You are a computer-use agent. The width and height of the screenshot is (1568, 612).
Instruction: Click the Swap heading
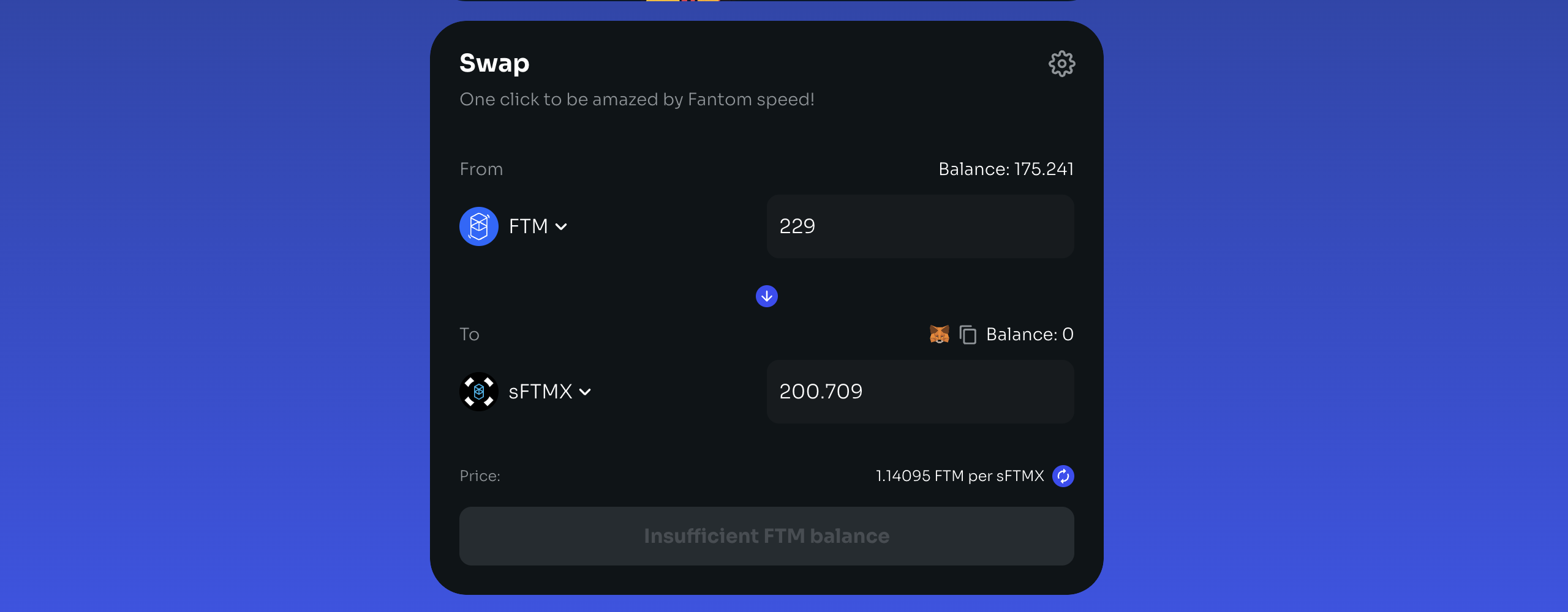pyautogui.click(x=494, y=63)
